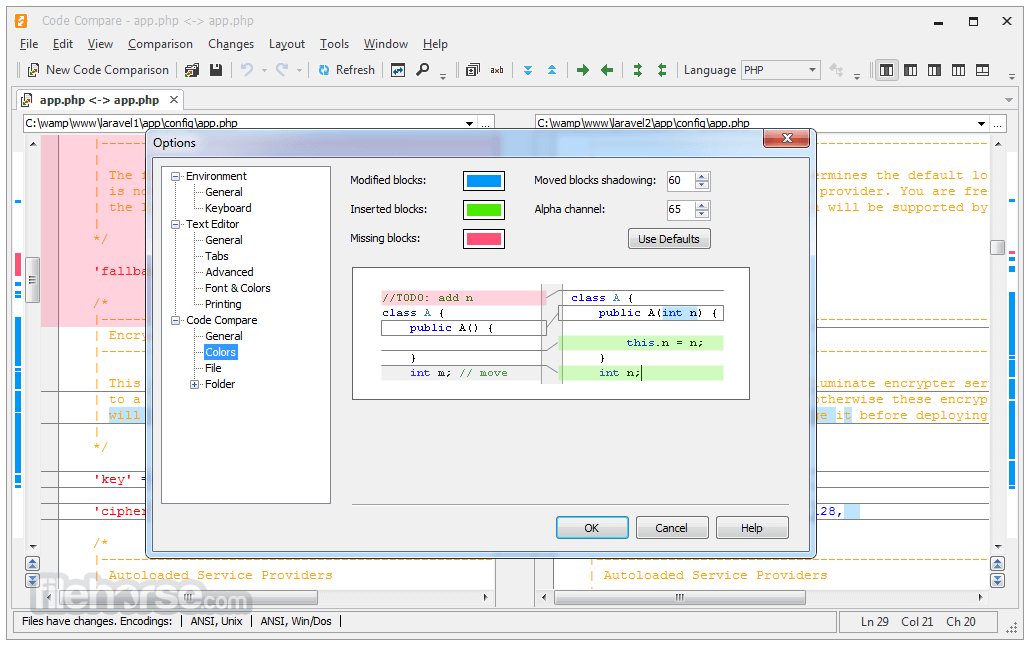Select the three-column layout icon
This screenshot has width=1030, height=645.
pyautogui.click(x=958, y=70)
